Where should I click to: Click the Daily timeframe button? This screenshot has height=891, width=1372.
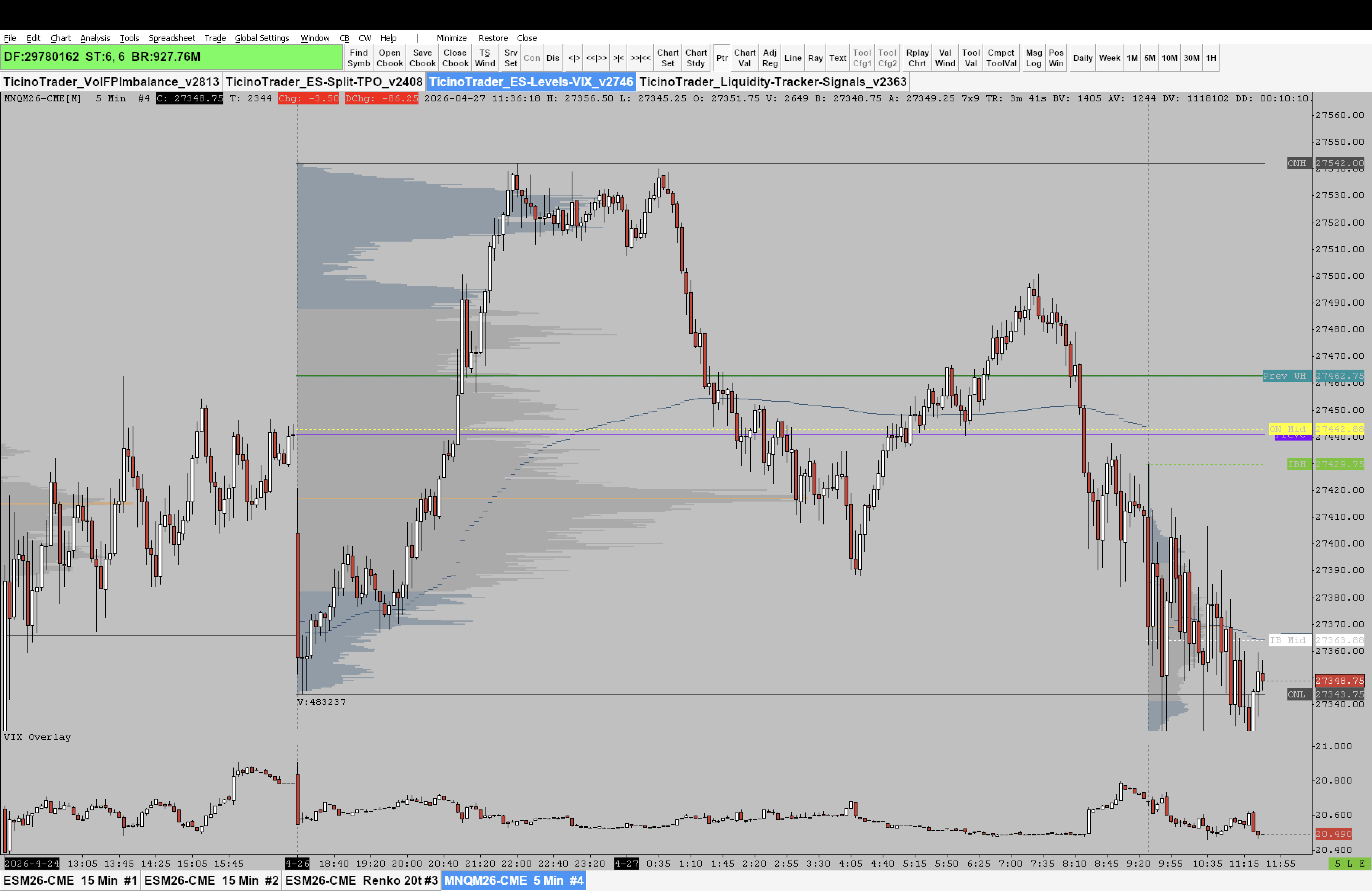point(1082,58)
